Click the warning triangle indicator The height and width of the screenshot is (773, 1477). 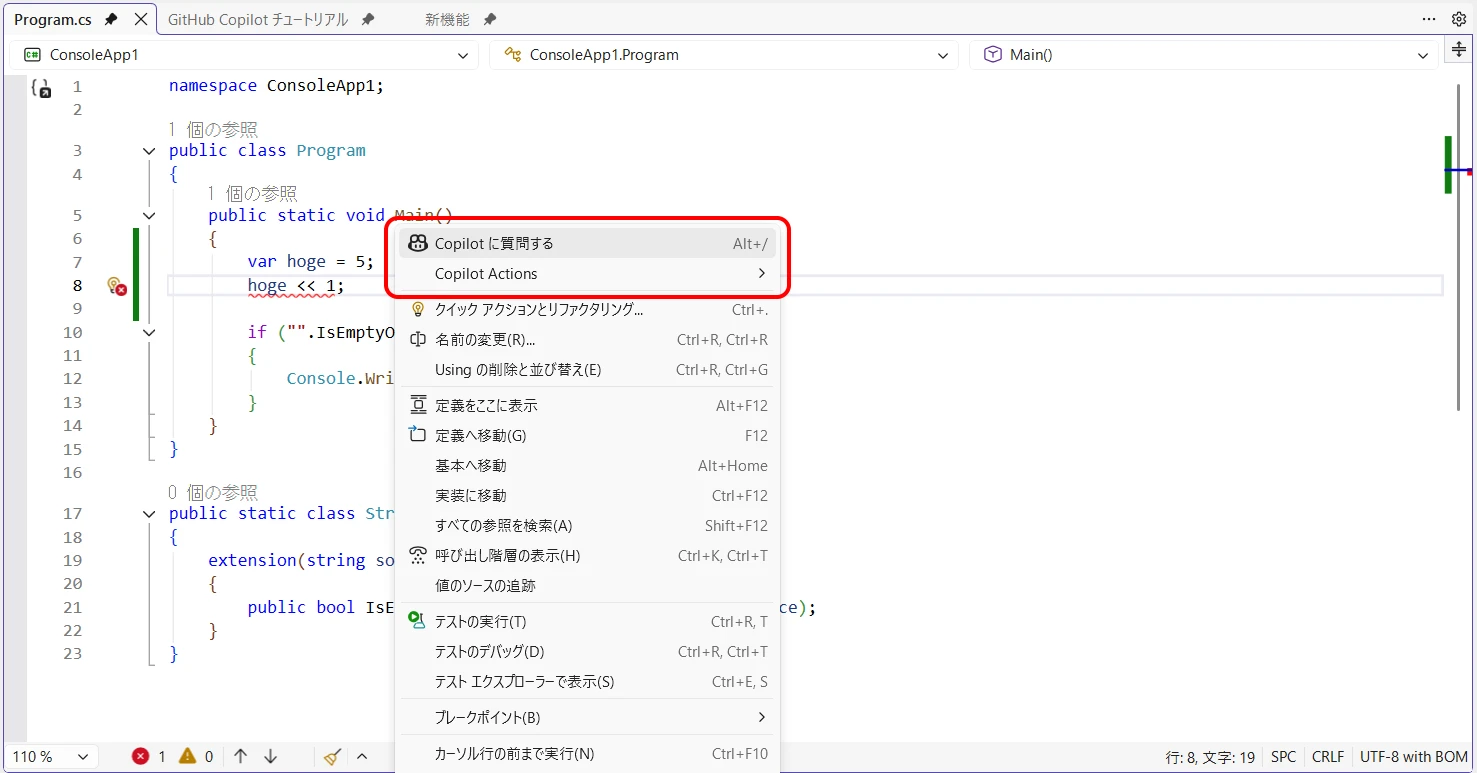pyautogui.click(x=187, y=757)
